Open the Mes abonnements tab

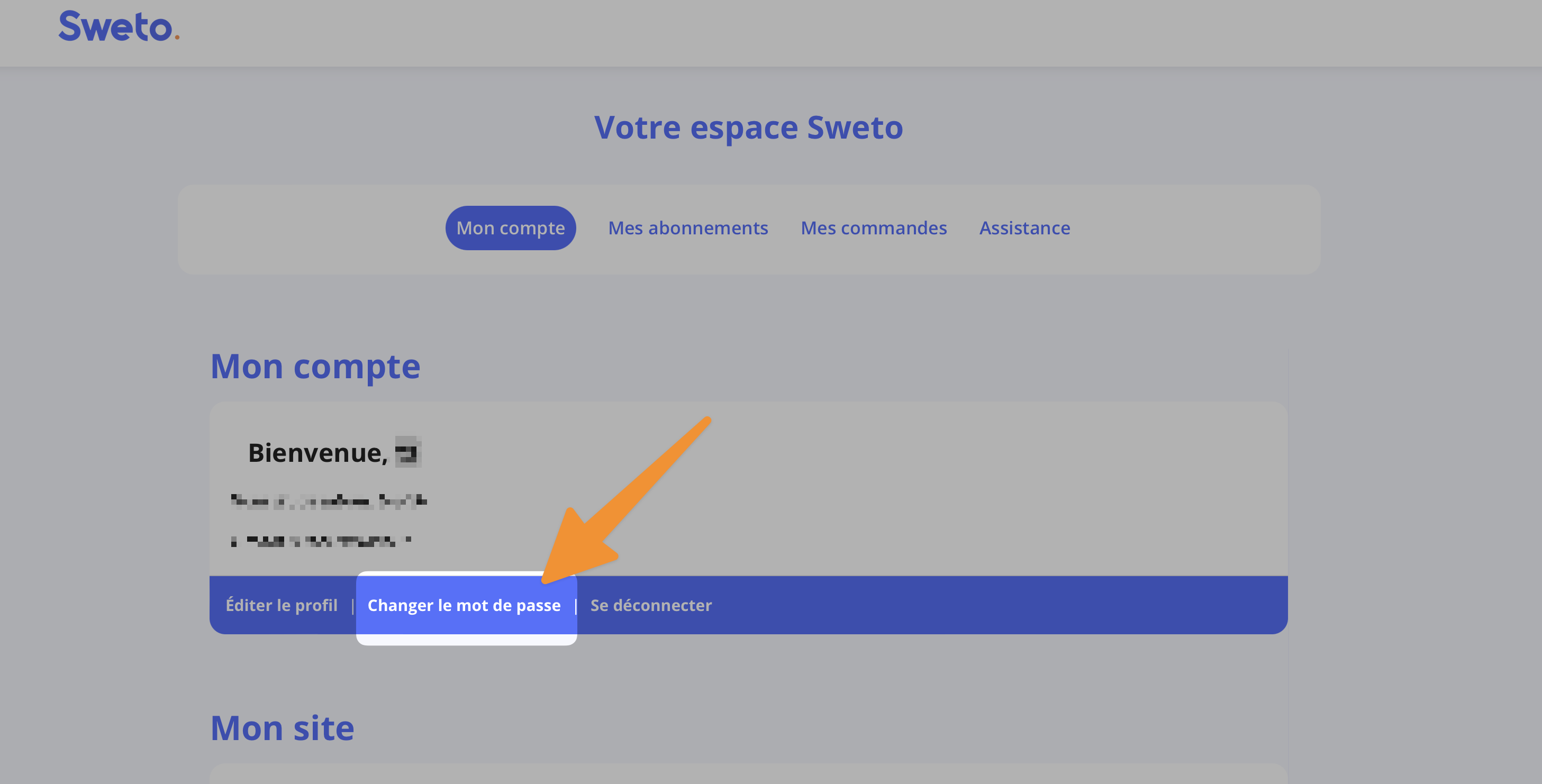click(688, 228)
